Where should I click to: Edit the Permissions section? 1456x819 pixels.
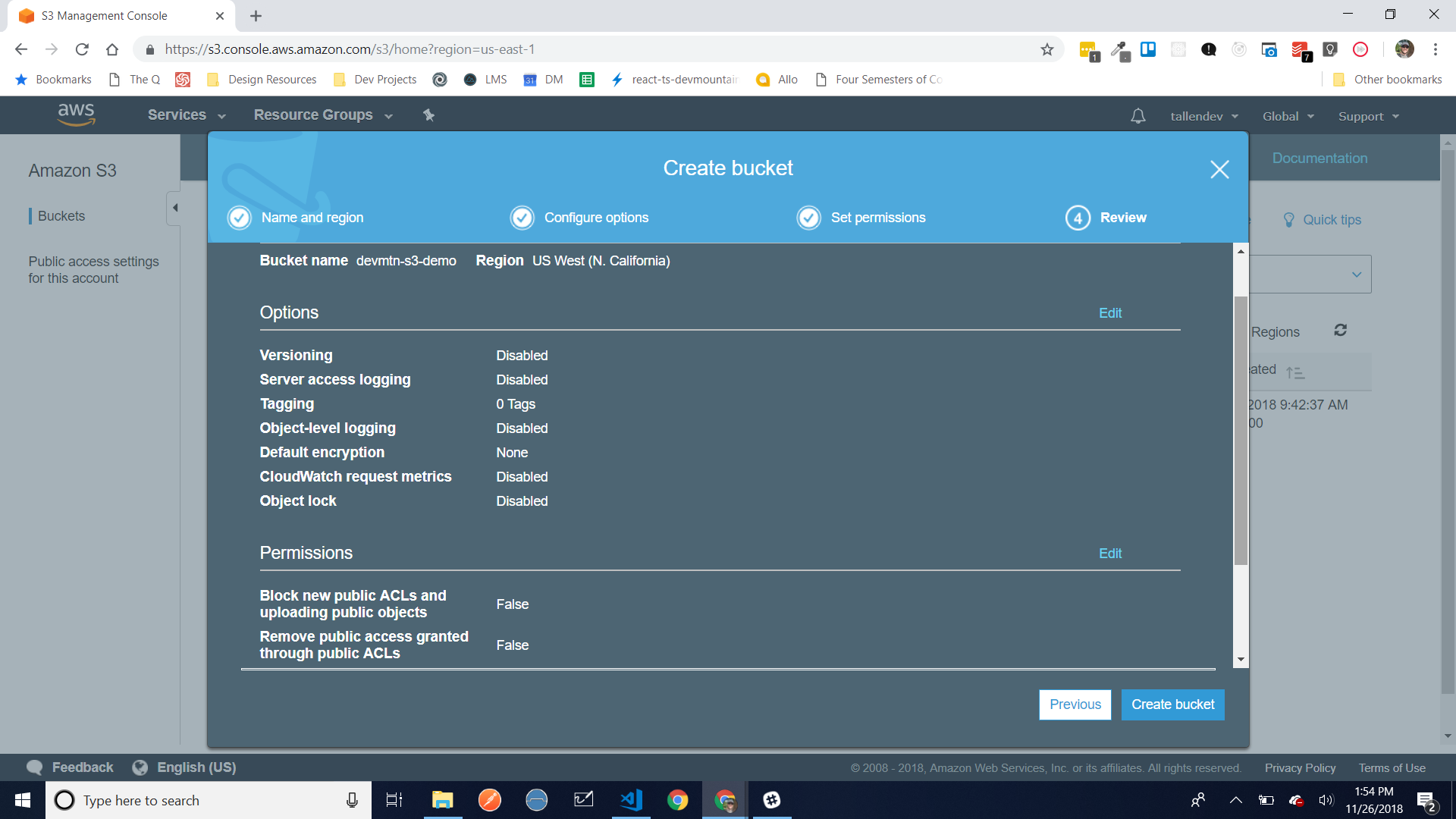[x=1109, y=554]
